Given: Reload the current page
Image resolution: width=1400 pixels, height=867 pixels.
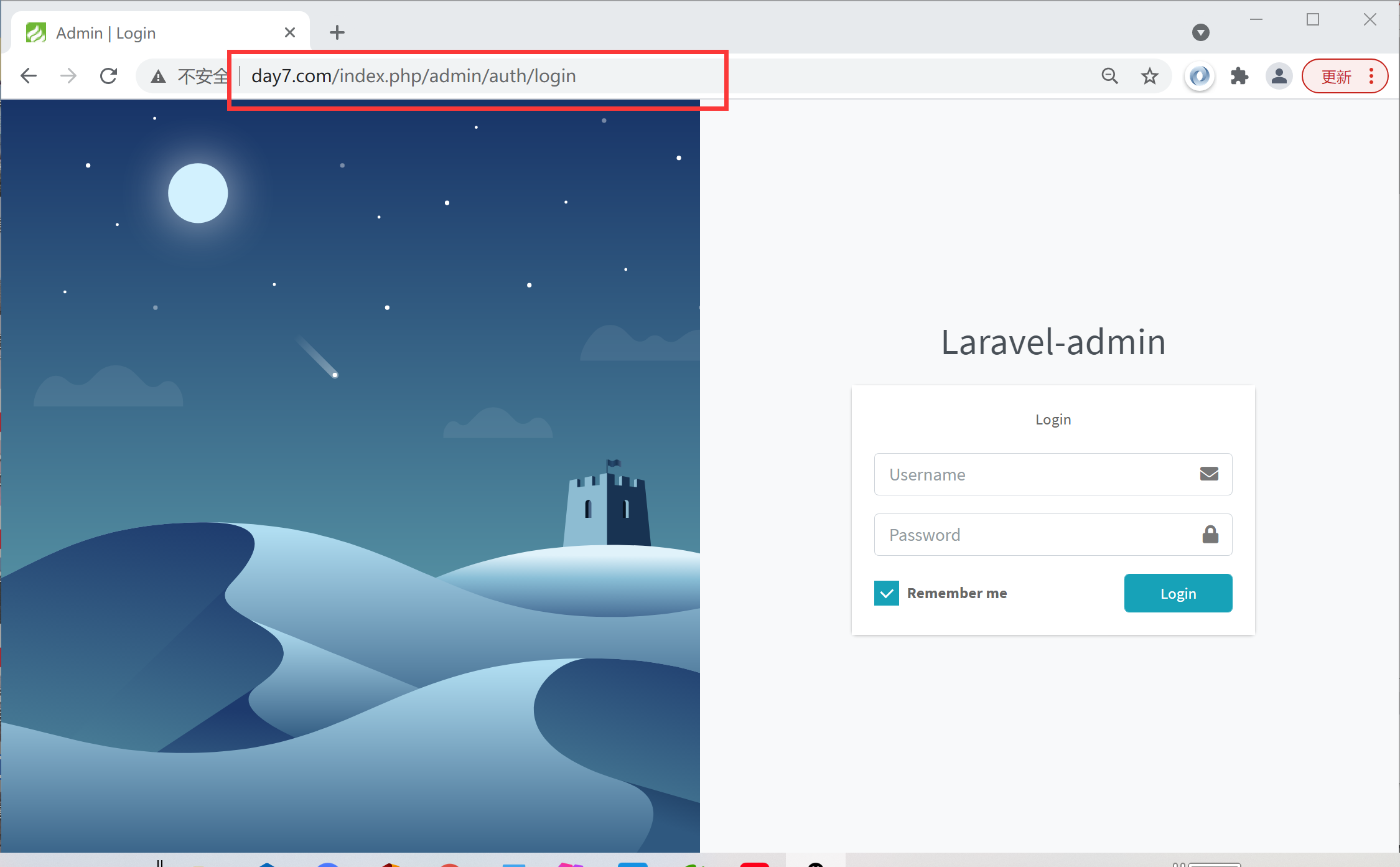Looking at the screenshot, I should pos(109,76).
